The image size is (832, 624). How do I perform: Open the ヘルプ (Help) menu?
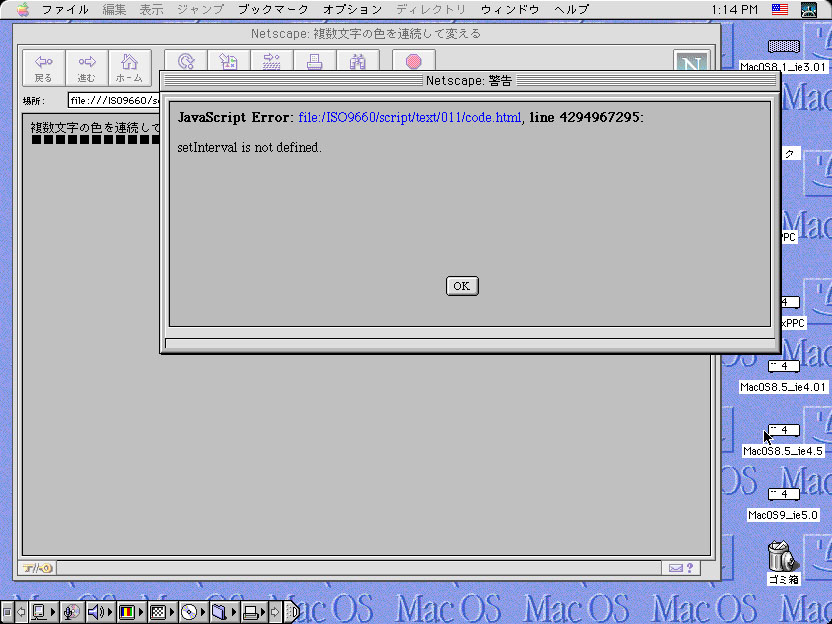[x=571, y=10]
